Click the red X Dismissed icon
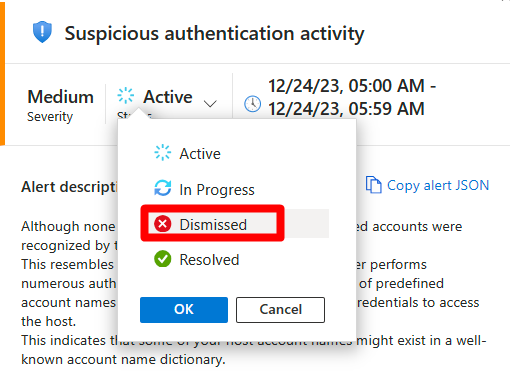 pyautogui.click(x=163, y=224)
